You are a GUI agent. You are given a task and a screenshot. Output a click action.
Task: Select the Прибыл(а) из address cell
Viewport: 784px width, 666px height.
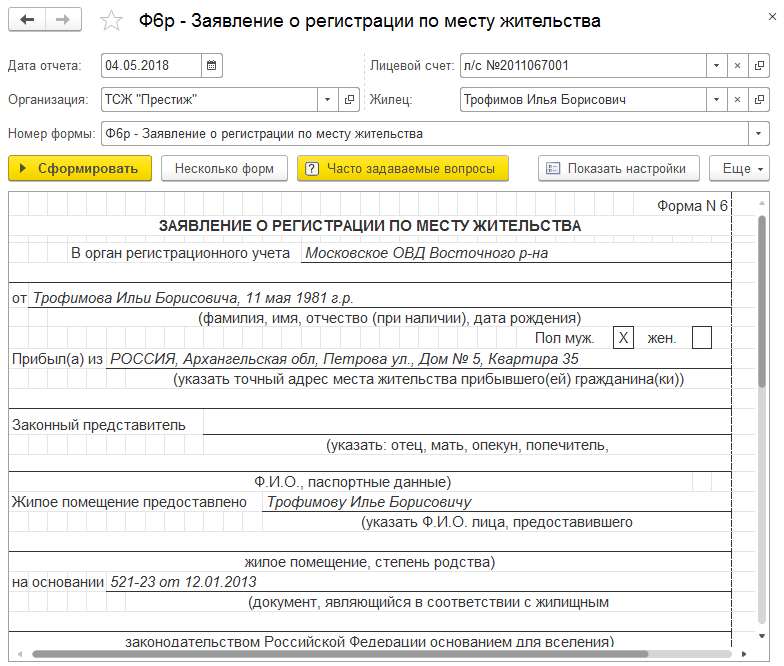pos(418,359)
